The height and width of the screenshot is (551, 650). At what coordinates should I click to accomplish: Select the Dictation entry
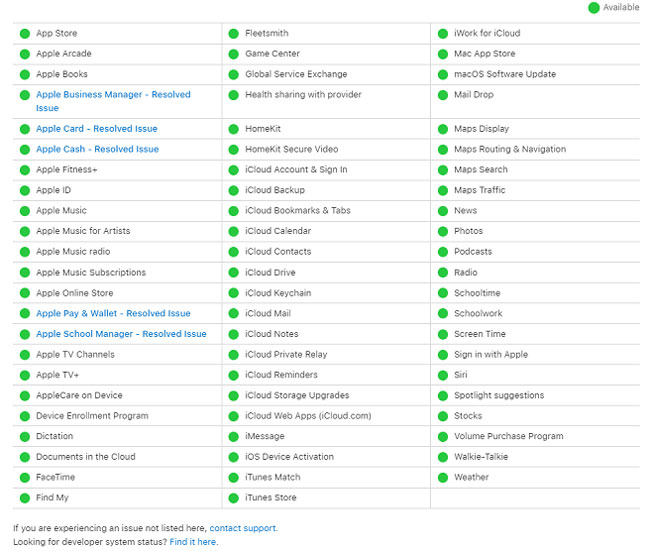54,436
